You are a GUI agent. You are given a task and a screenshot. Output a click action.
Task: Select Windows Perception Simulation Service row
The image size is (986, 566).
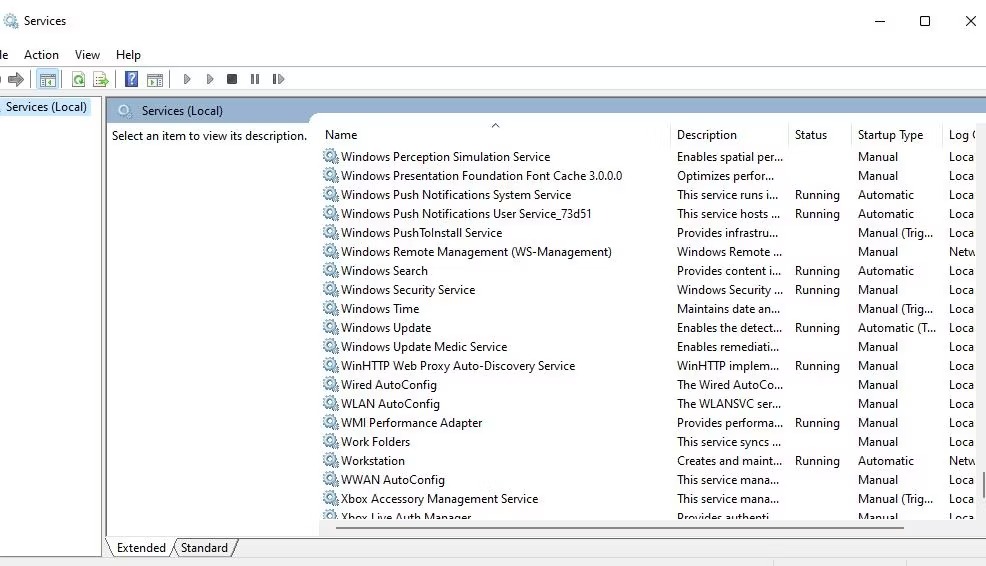point(445,157)
